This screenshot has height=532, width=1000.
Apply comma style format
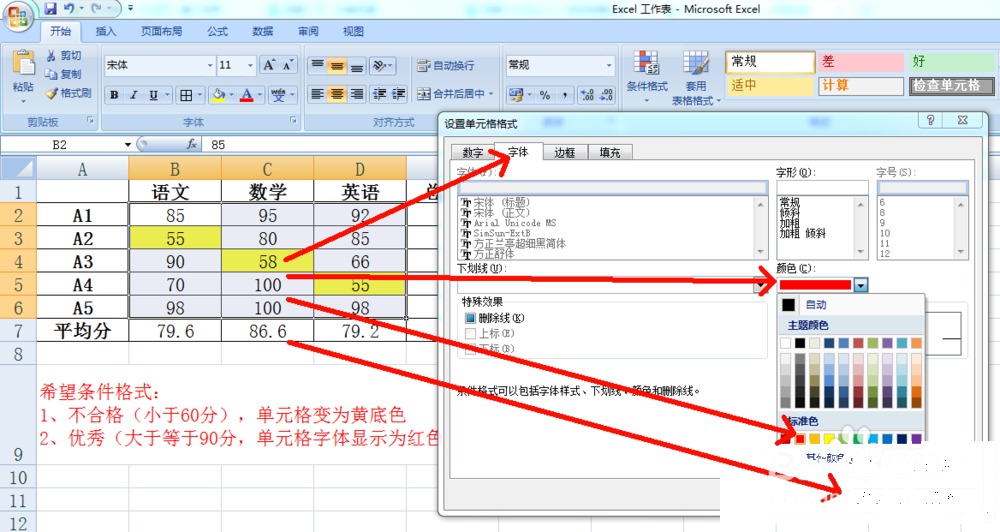(x=565, y=94)
